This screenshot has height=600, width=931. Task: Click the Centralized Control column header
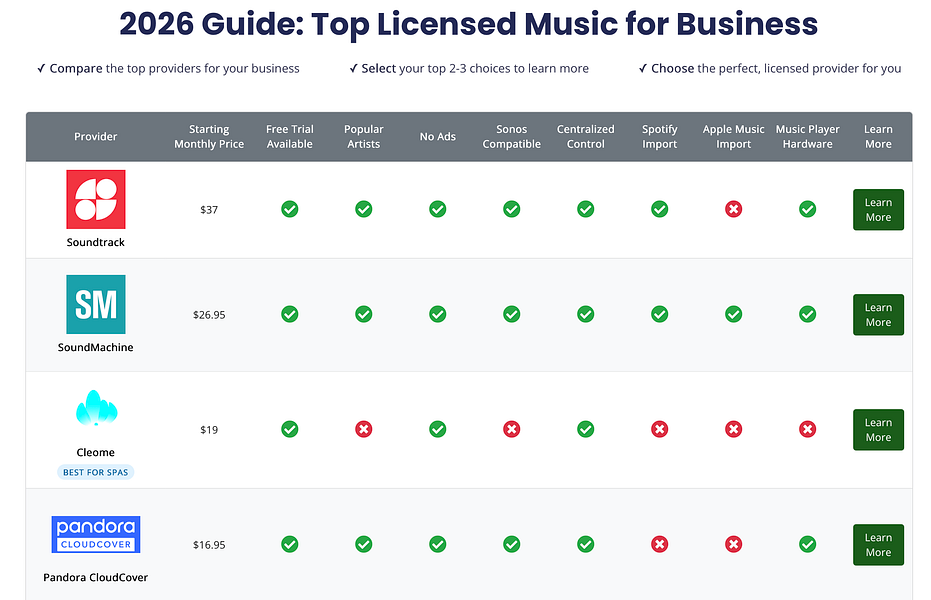tap(585, 136)
